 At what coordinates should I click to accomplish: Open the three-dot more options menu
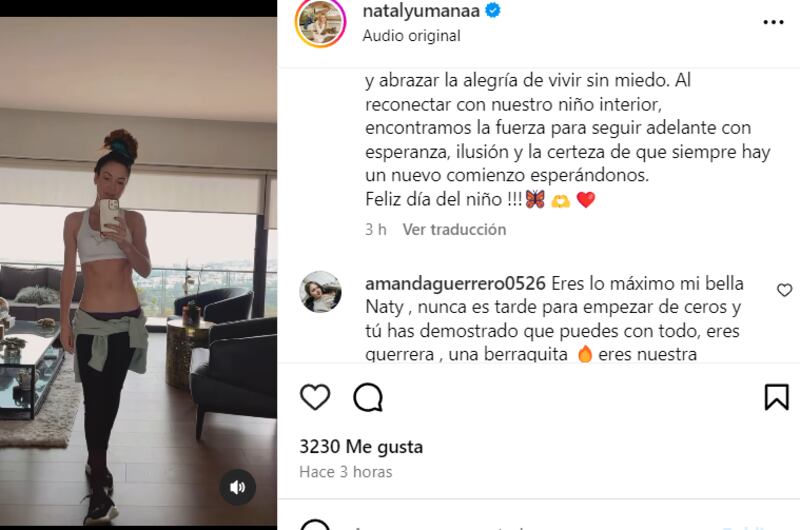[773, 22]
